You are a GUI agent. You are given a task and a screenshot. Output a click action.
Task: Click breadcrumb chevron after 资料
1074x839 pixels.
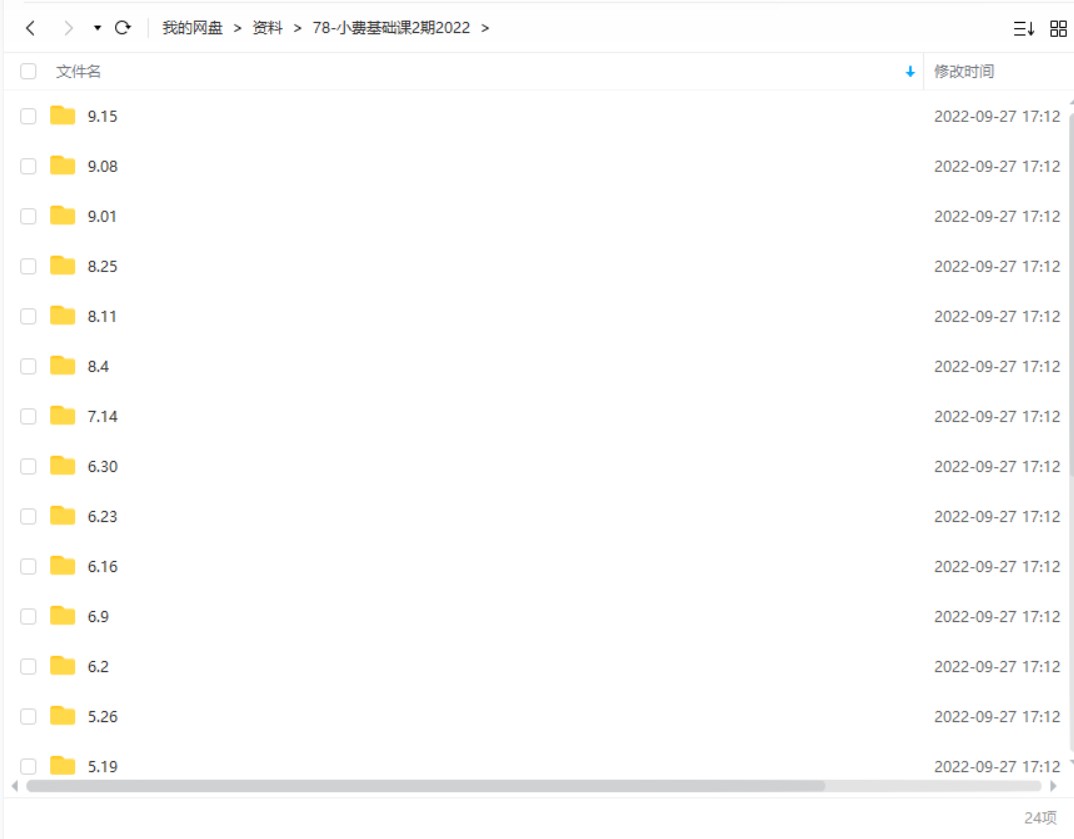(x=297, y=28)
